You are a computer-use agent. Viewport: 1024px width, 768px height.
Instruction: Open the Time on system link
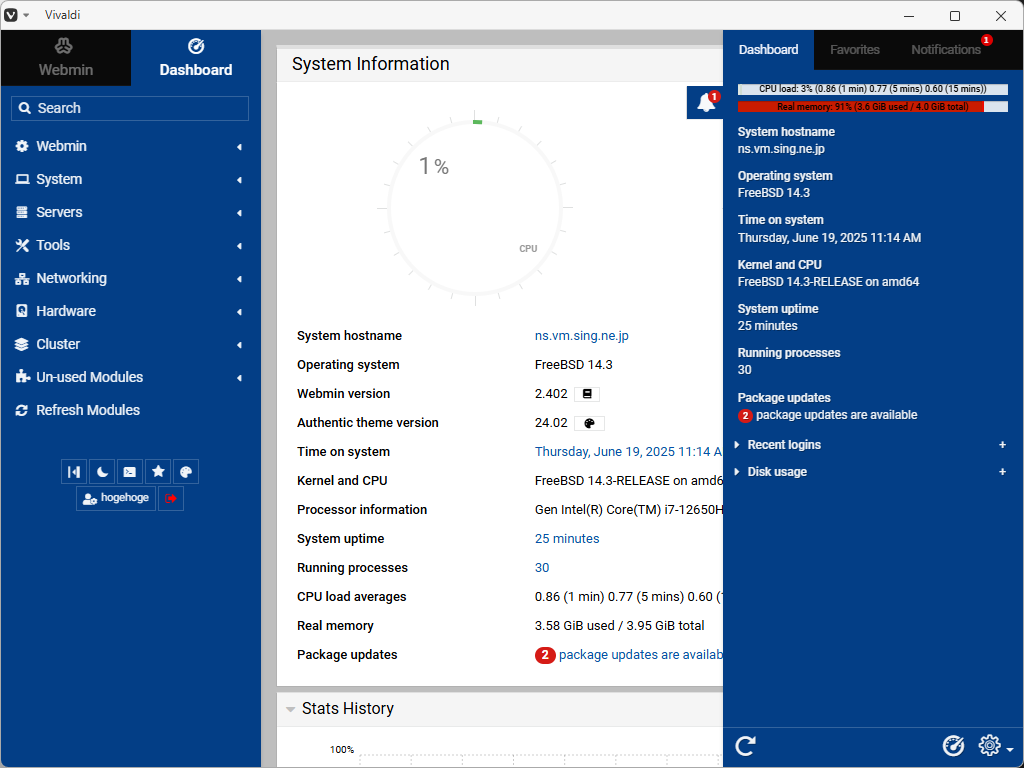(628, 452)
